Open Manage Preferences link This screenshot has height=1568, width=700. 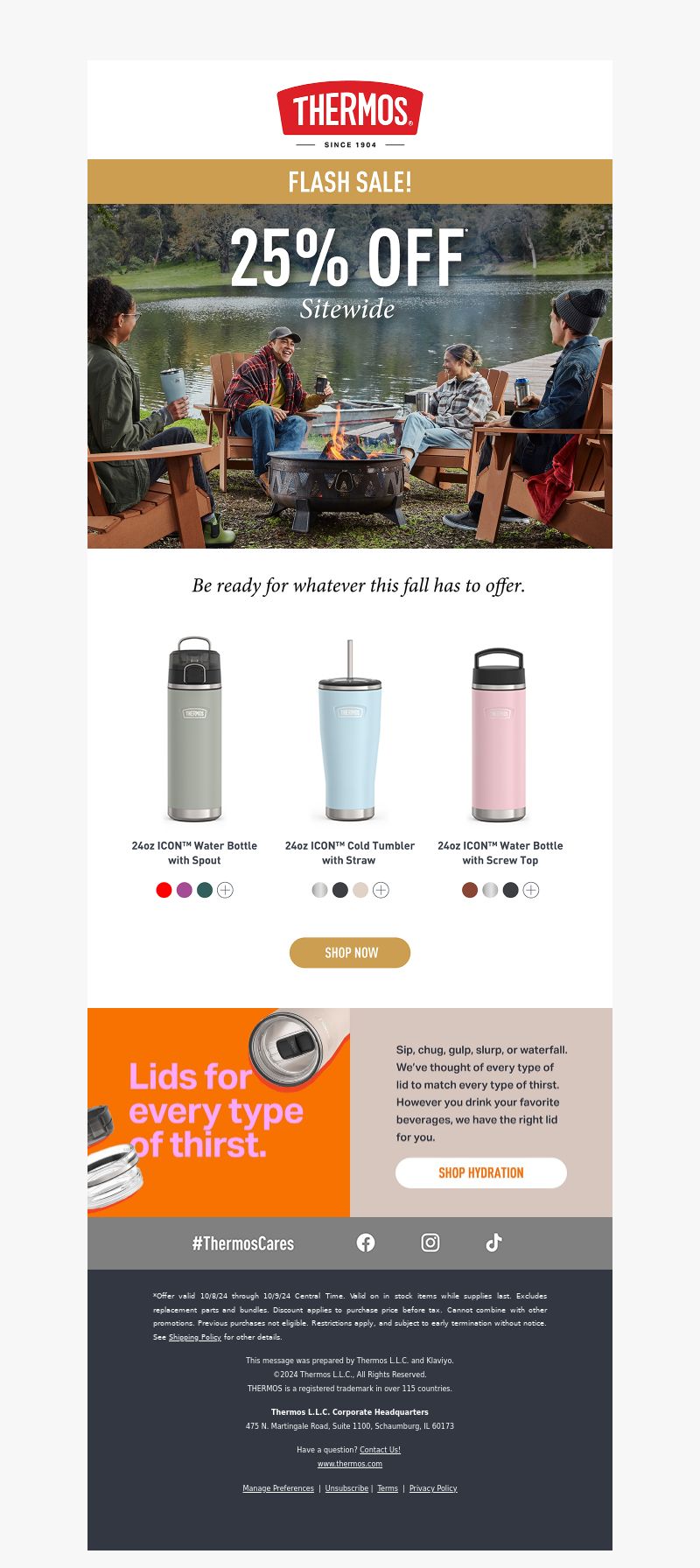click(x=278, y=1488)
